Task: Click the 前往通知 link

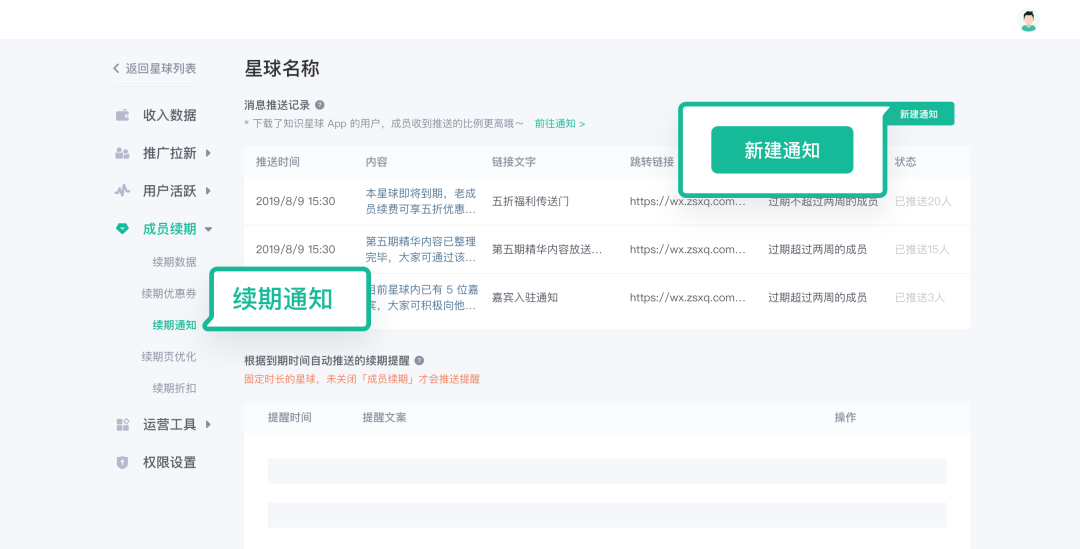Action: pos(560,124)
